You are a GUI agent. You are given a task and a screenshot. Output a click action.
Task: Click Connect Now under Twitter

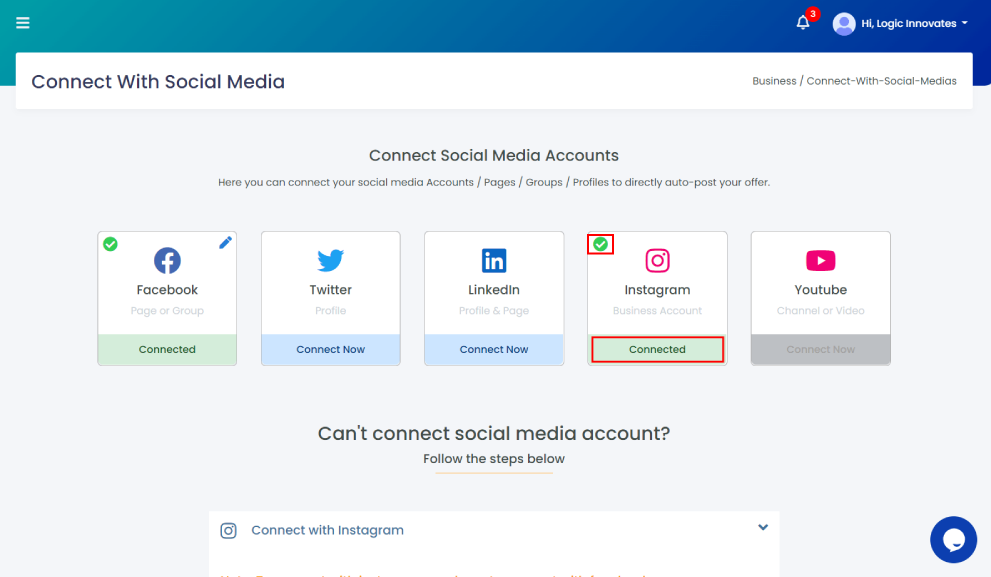point(331,349)
